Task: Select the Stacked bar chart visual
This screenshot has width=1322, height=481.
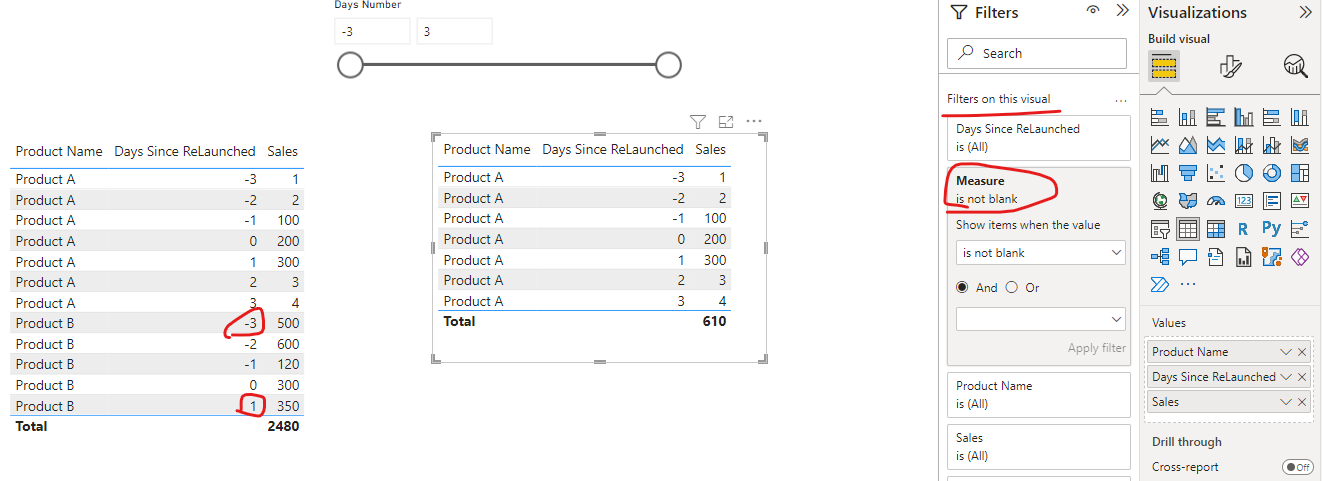Action: [1161, 117]
